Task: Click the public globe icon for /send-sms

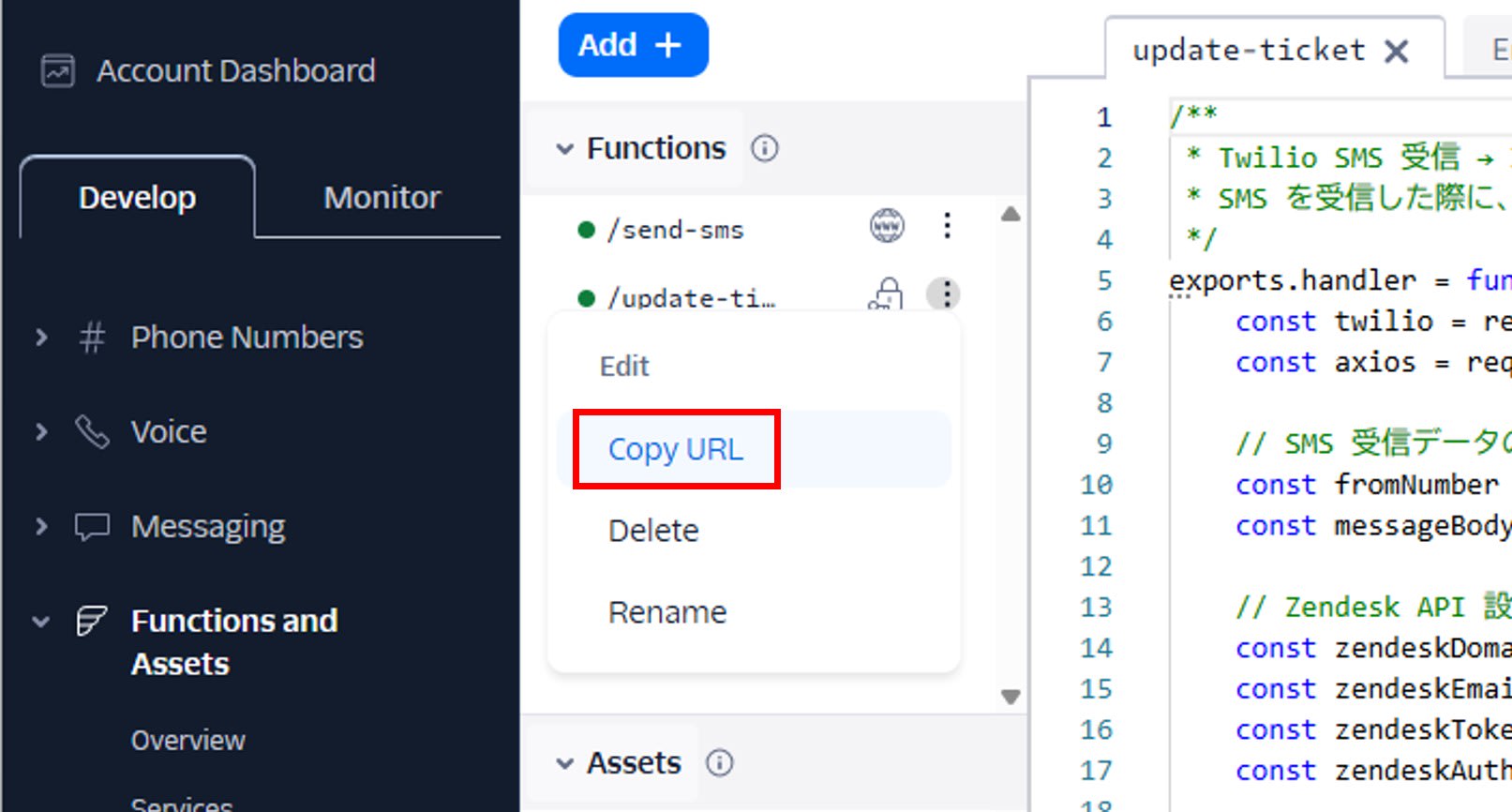Action: point(887,226)
